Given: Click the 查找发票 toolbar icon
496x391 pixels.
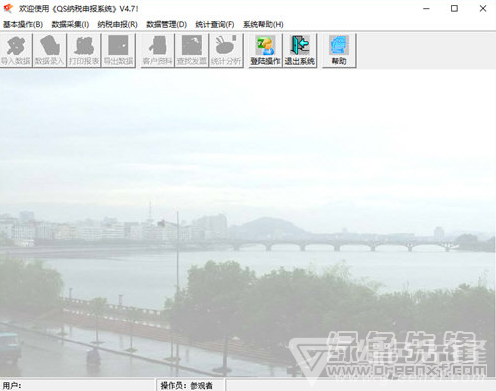Looking at the screenshot, I should (x=192, y=51).
